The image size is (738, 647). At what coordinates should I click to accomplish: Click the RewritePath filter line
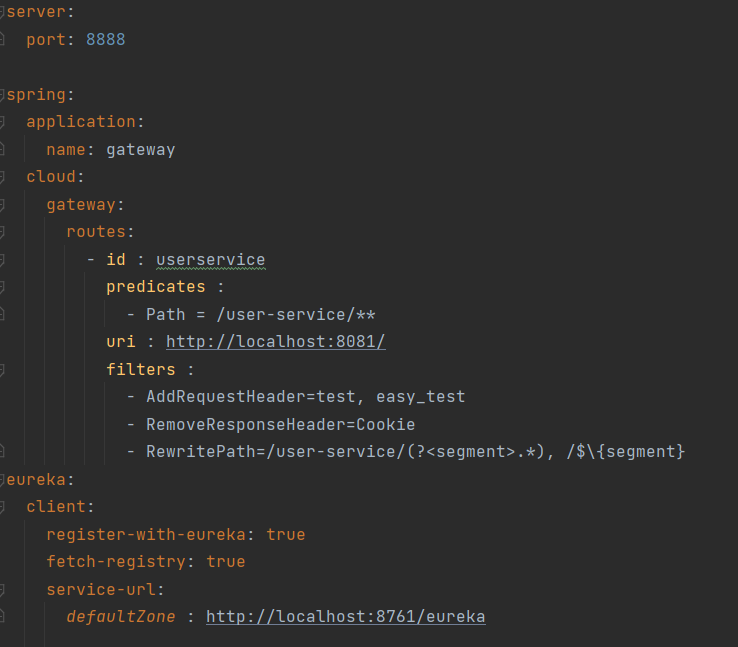pos(415,452)
